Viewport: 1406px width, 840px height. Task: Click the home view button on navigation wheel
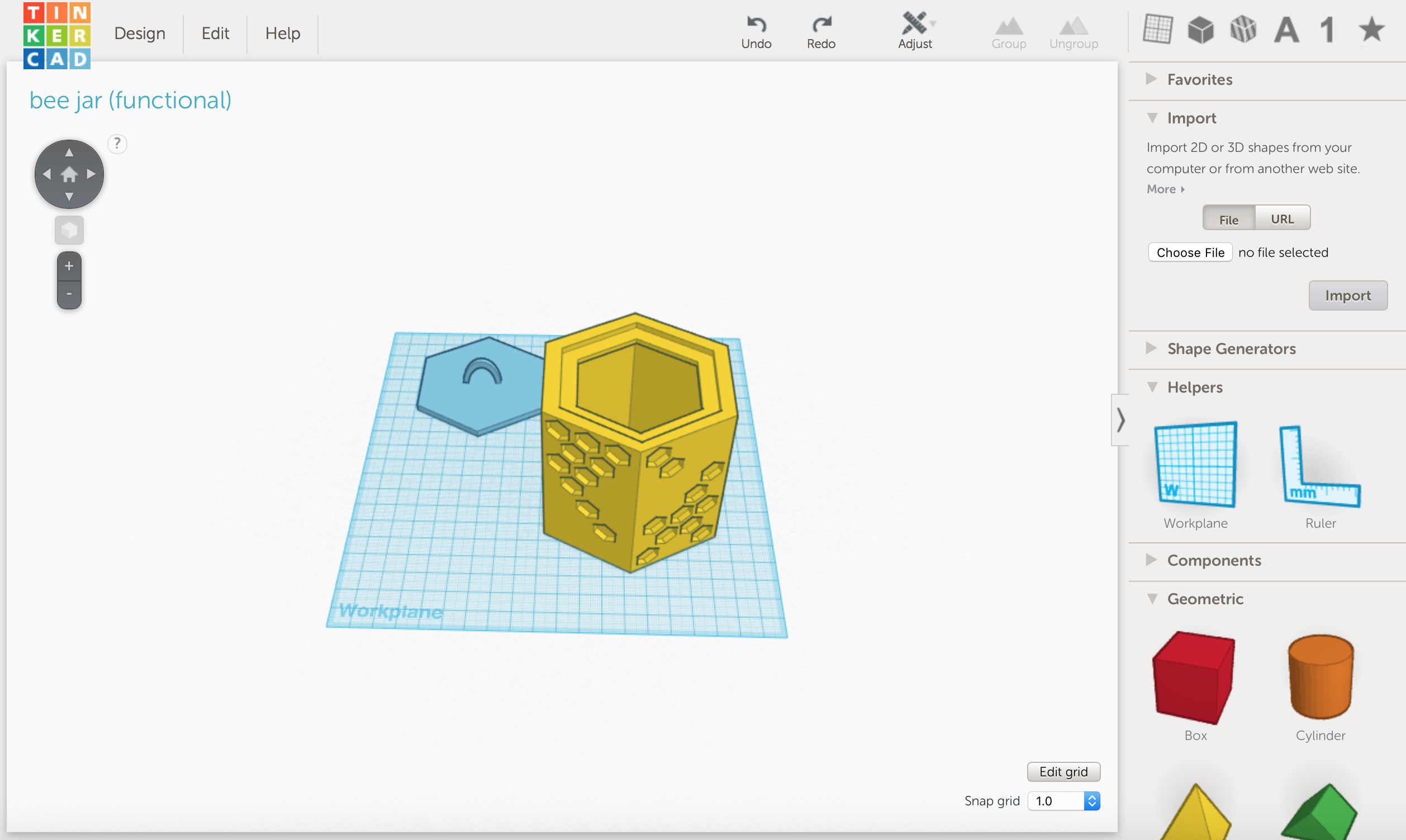[x=69, y=174]
